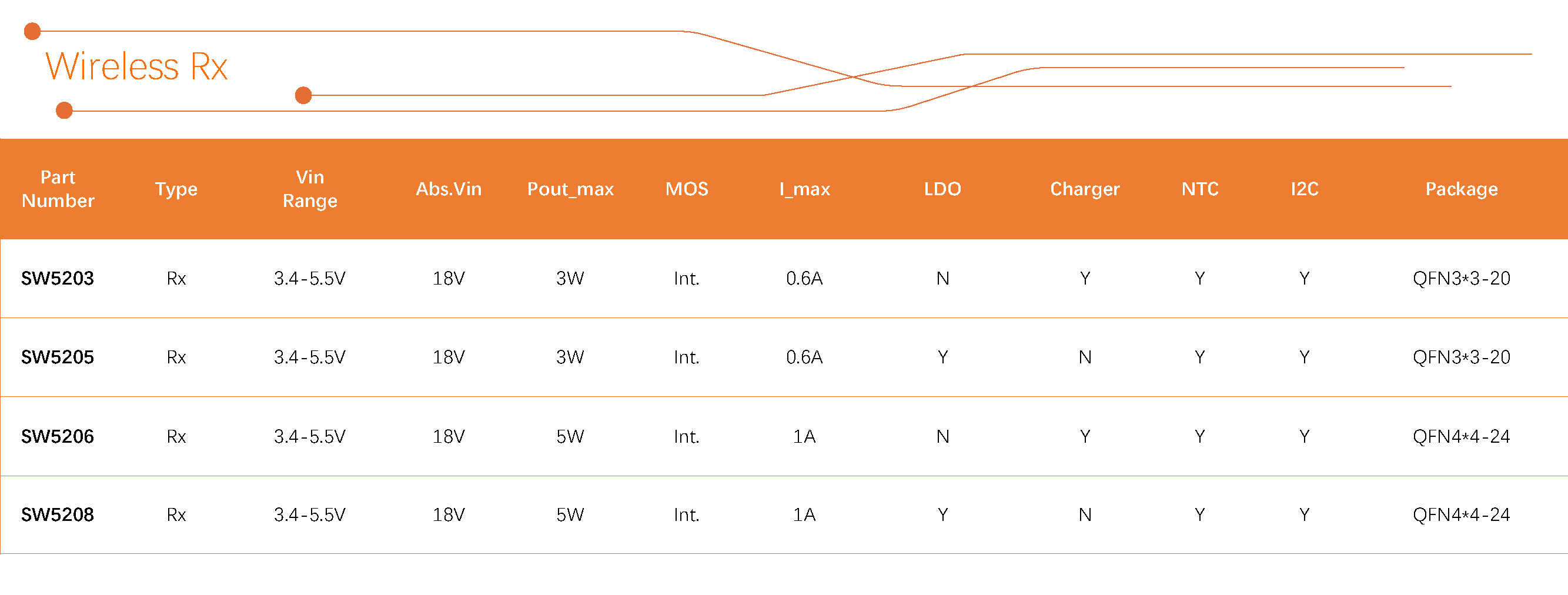Viewport: 1568px width, 595px height.
Task: Click the SW5208 part number
Action: coord(58,514)
